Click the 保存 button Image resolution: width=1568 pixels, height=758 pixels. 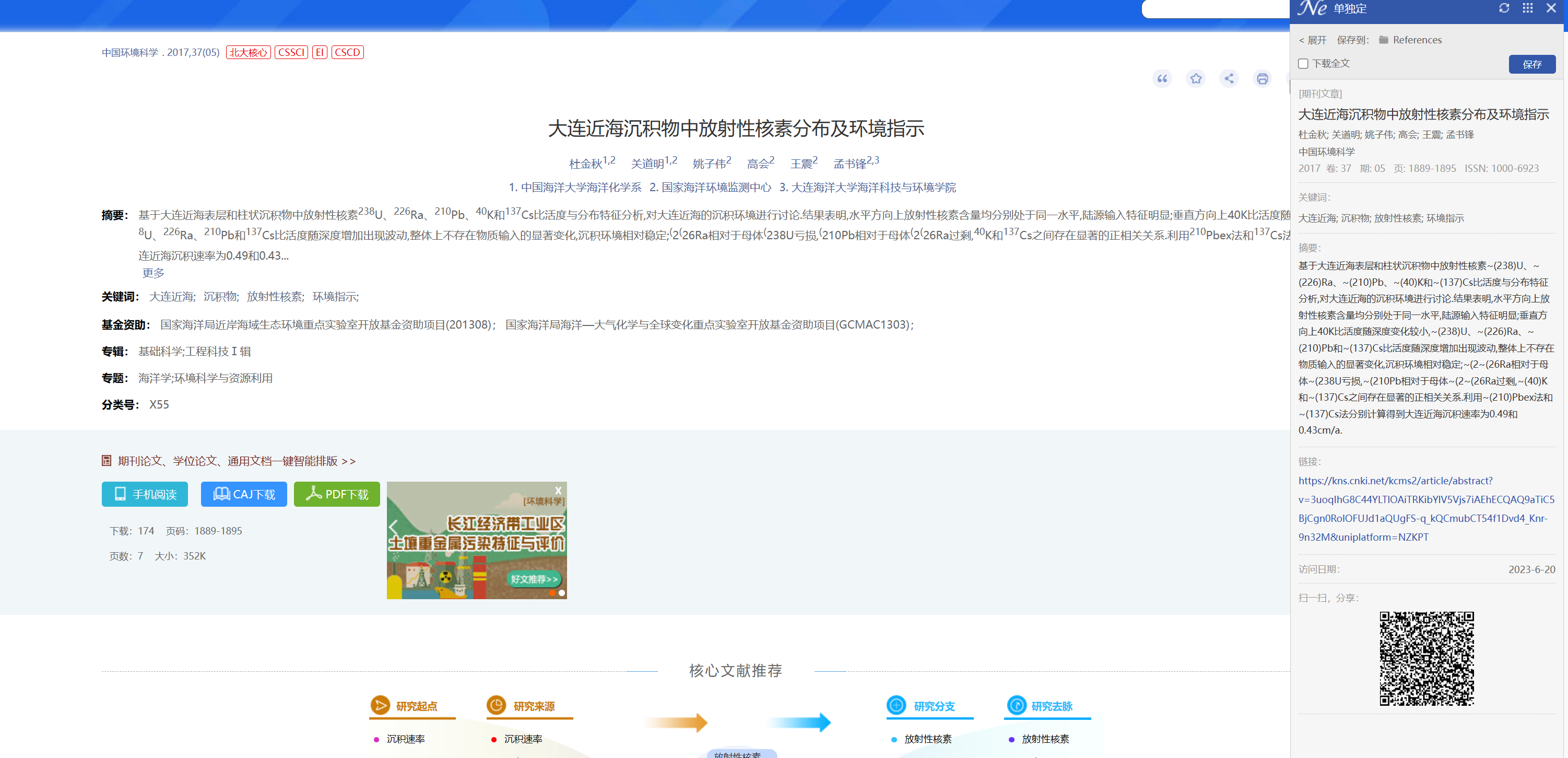point(1532,64)
